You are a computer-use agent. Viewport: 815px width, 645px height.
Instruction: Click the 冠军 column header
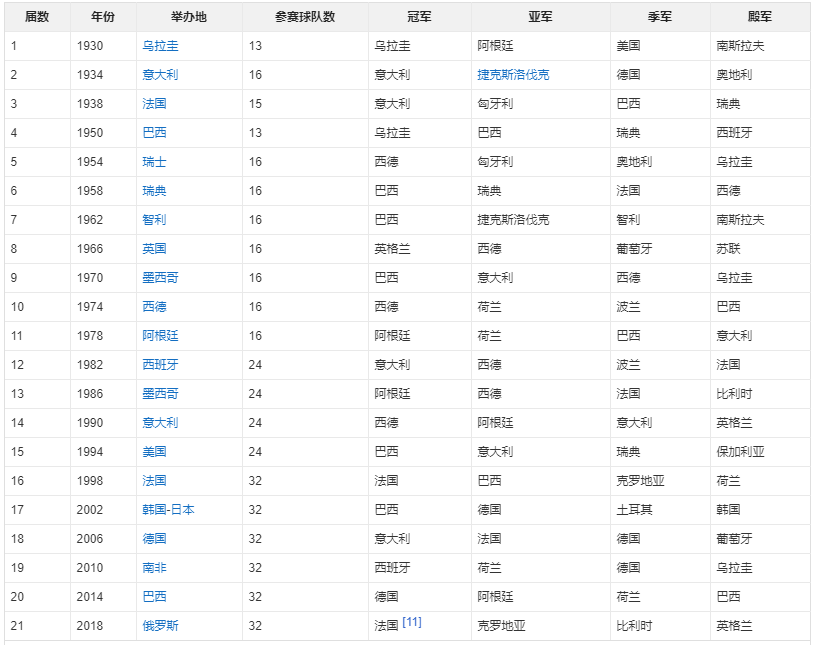(x=419, y=17)
